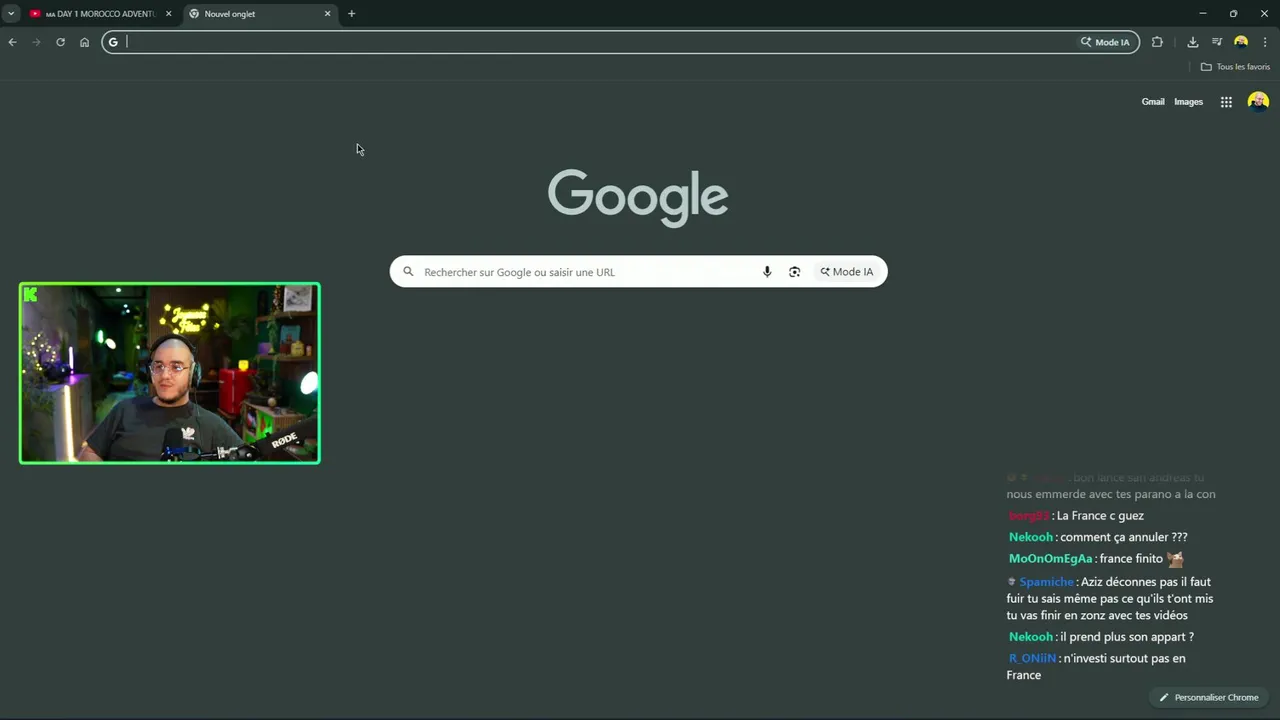1280x720 pixels.
Task: Click chat username Nekooh asking comment ça annuler
Action: 1030,537
